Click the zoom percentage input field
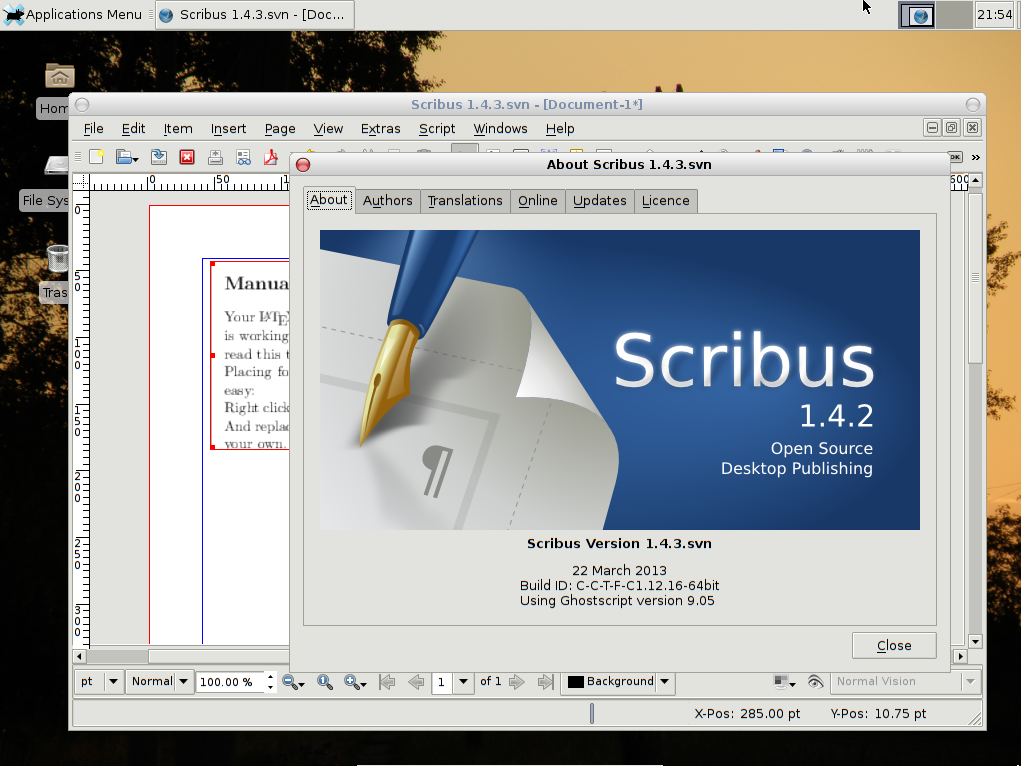1021x766 pixels. (x=231, y=682)
